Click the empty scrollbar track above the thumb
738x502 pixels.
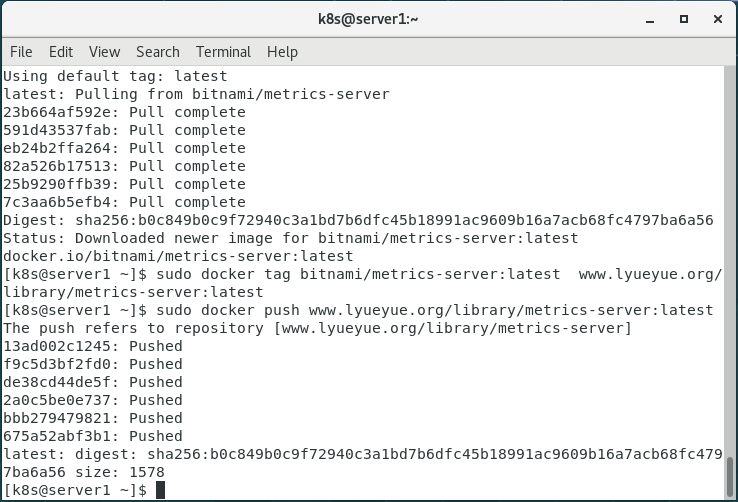(x=731, y=250)
